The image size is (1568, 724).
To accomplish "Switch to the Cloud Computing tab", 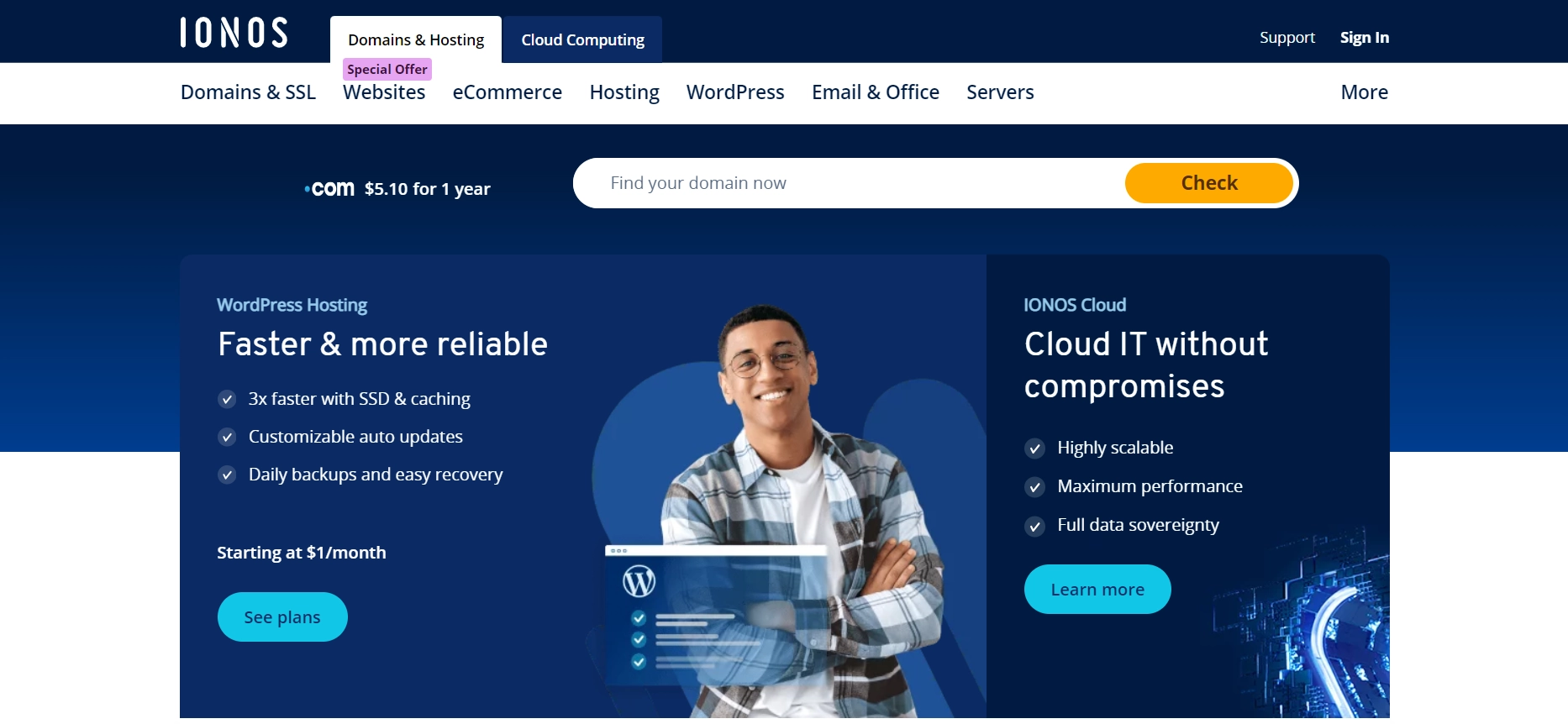I will pyautogui.click(x=582, y=39).
